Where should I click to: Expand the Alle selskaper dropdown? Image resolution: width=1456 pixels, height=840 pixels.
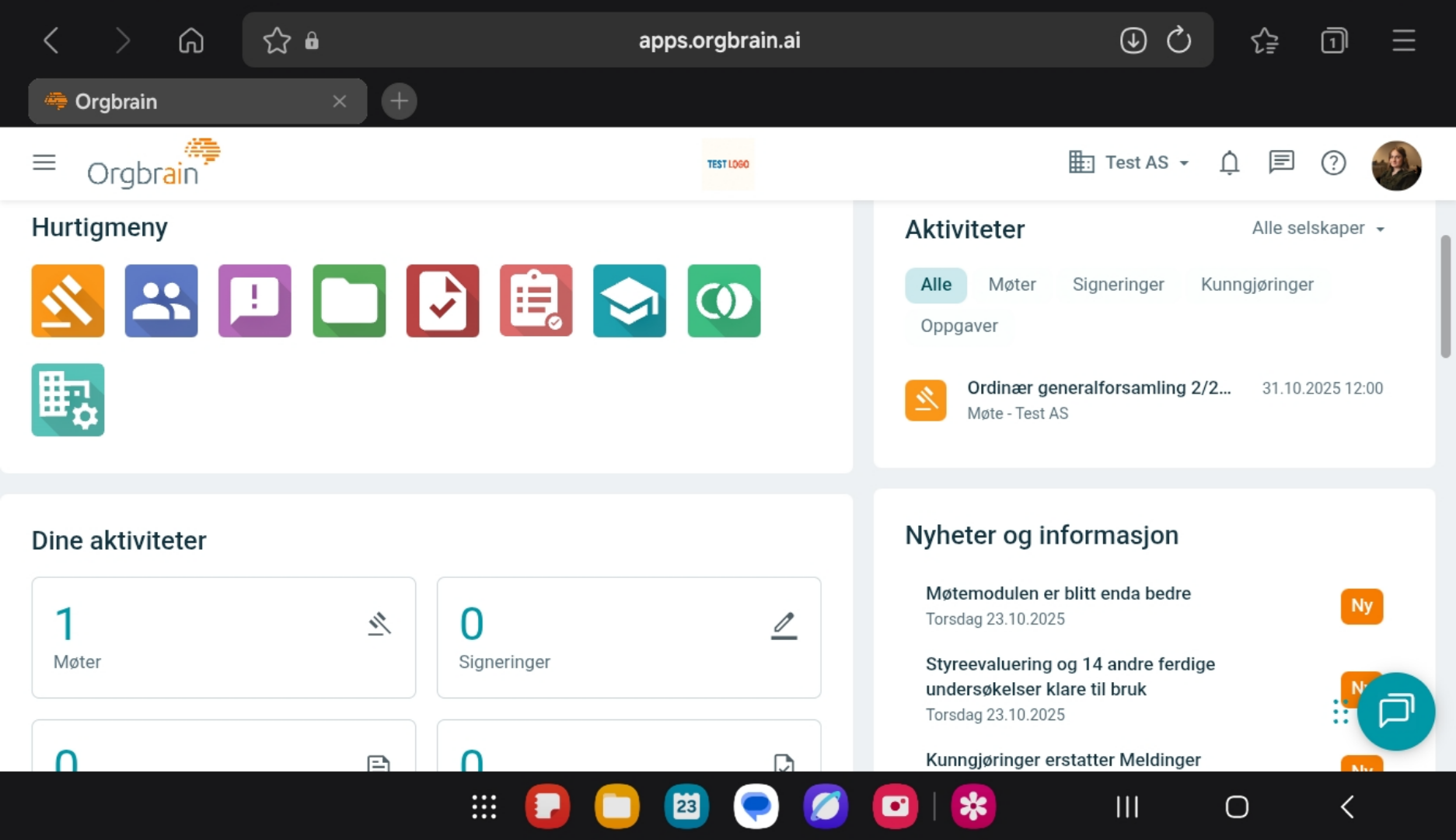tap(1318, 228)
